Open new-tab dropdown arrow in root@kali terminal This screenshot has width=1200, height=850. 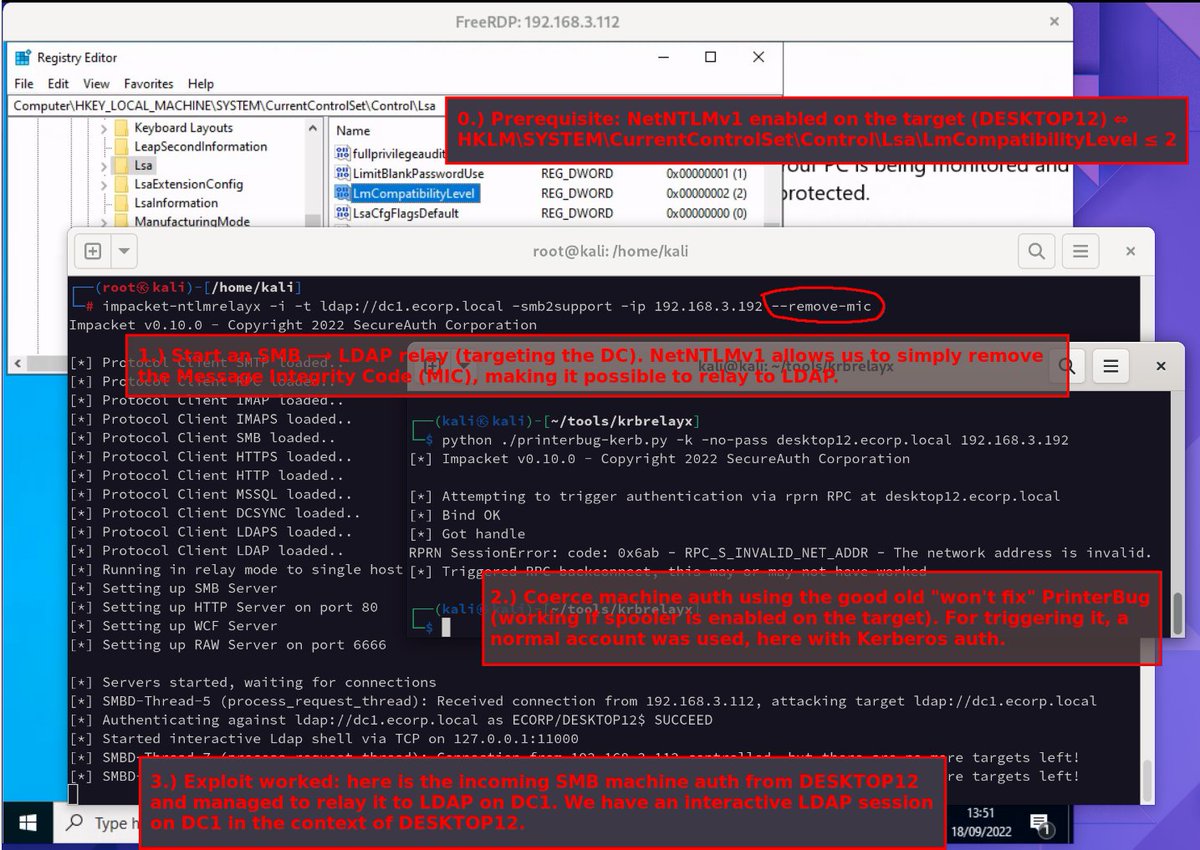point(124,251)
